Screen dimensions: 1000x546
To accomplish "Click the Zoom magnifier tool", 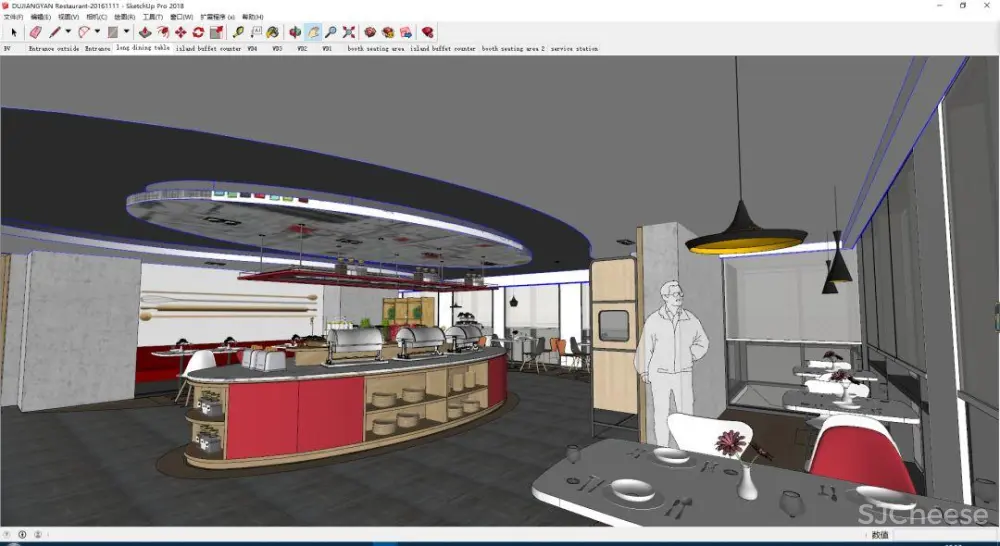I will coord(331,33).
